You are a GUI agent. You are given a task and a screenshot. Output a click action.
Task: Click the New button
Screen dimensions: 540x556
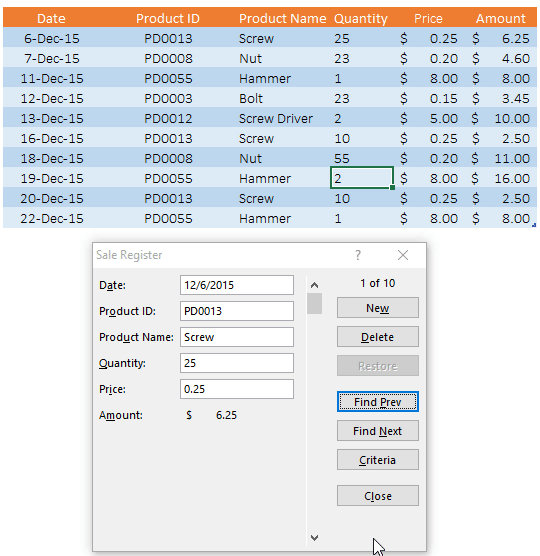point(378,308)
